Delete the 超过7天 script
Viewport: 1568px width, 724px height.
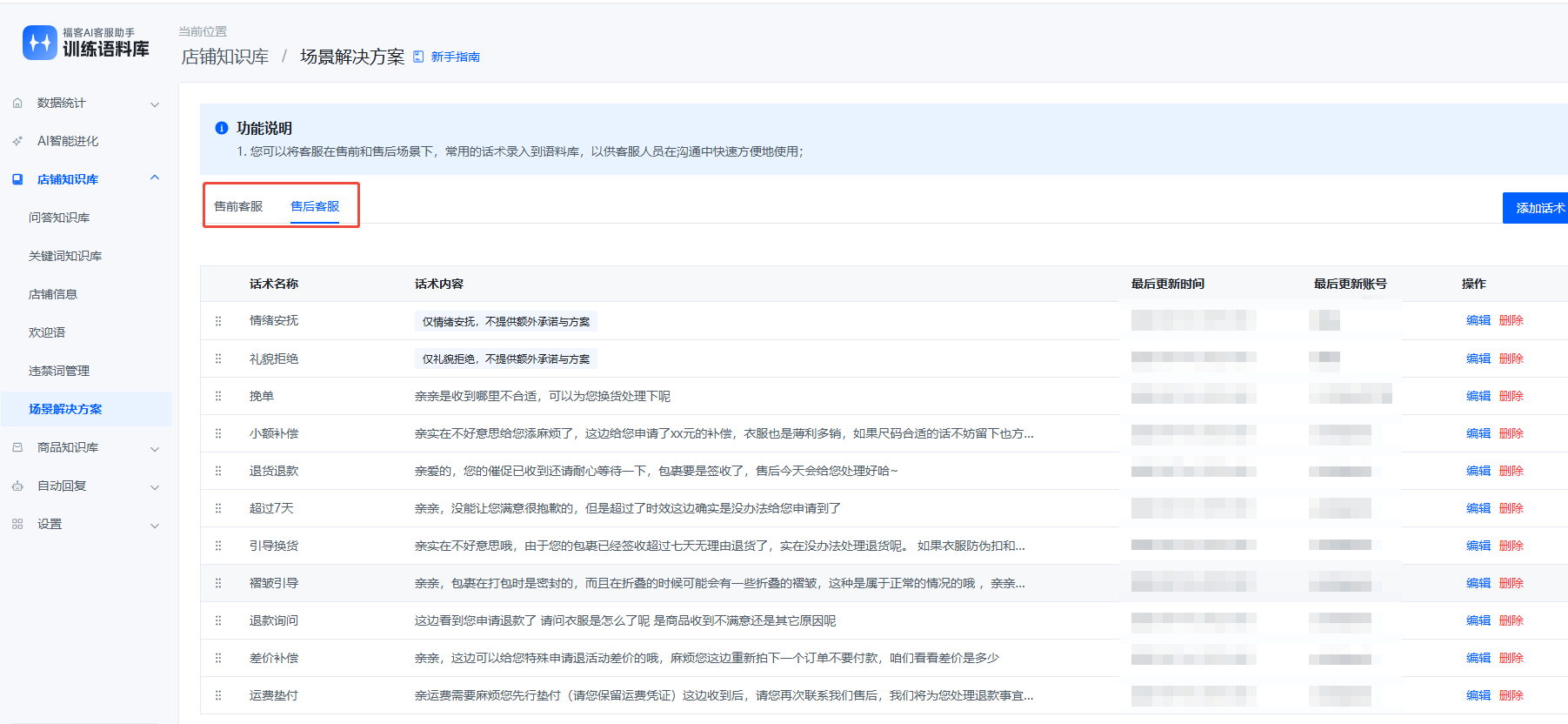tap(1511, 508)
